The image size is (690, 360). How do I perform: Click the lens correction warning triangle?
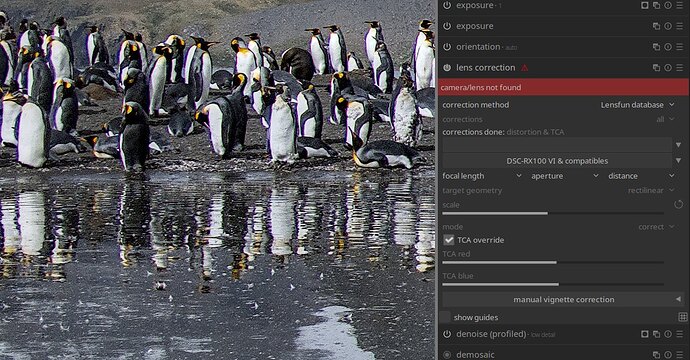pyautogui.click(x=524, y=68)
